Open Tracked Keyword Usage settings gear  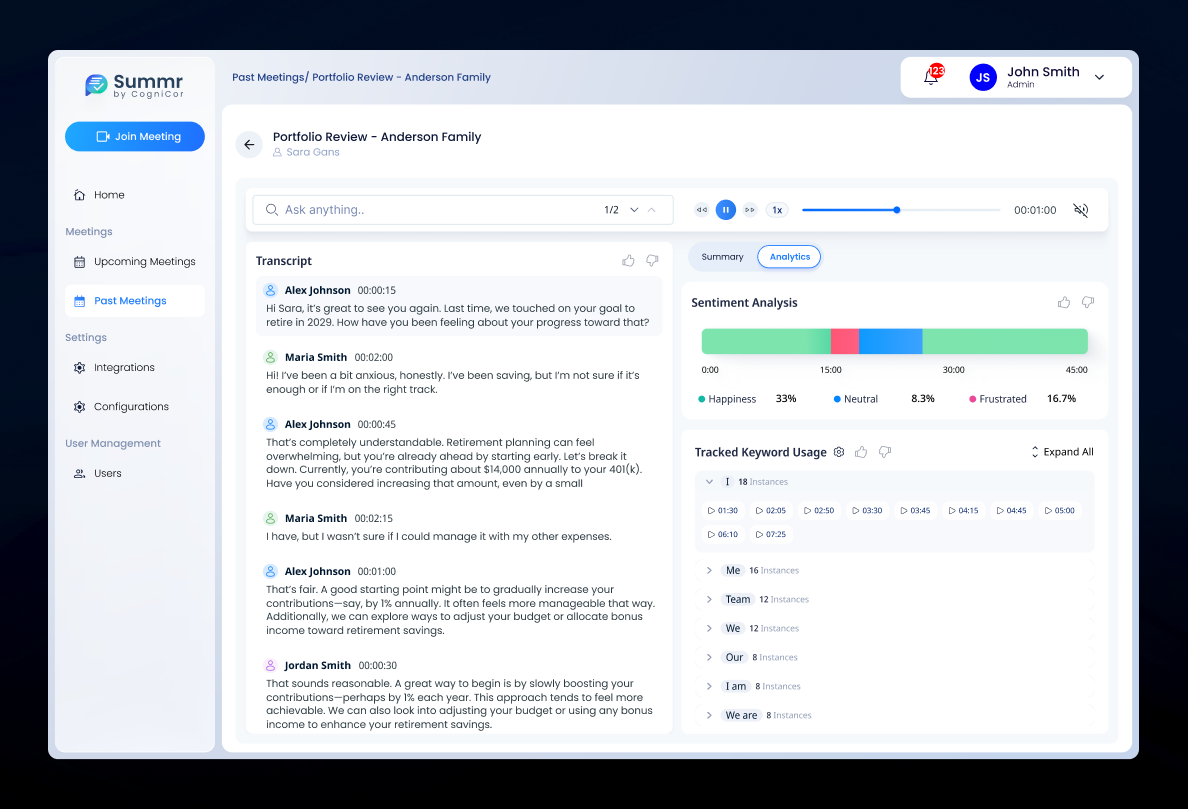click(x=839, y=452)
